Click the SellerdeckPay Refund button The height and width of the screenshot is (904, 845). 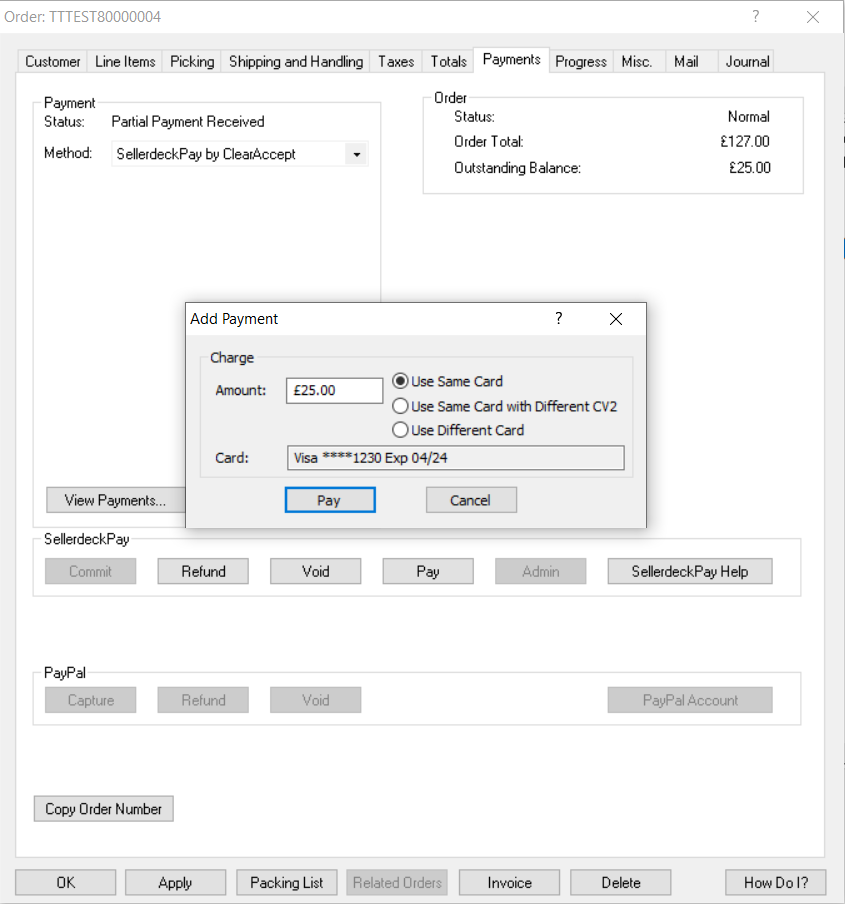203,572
